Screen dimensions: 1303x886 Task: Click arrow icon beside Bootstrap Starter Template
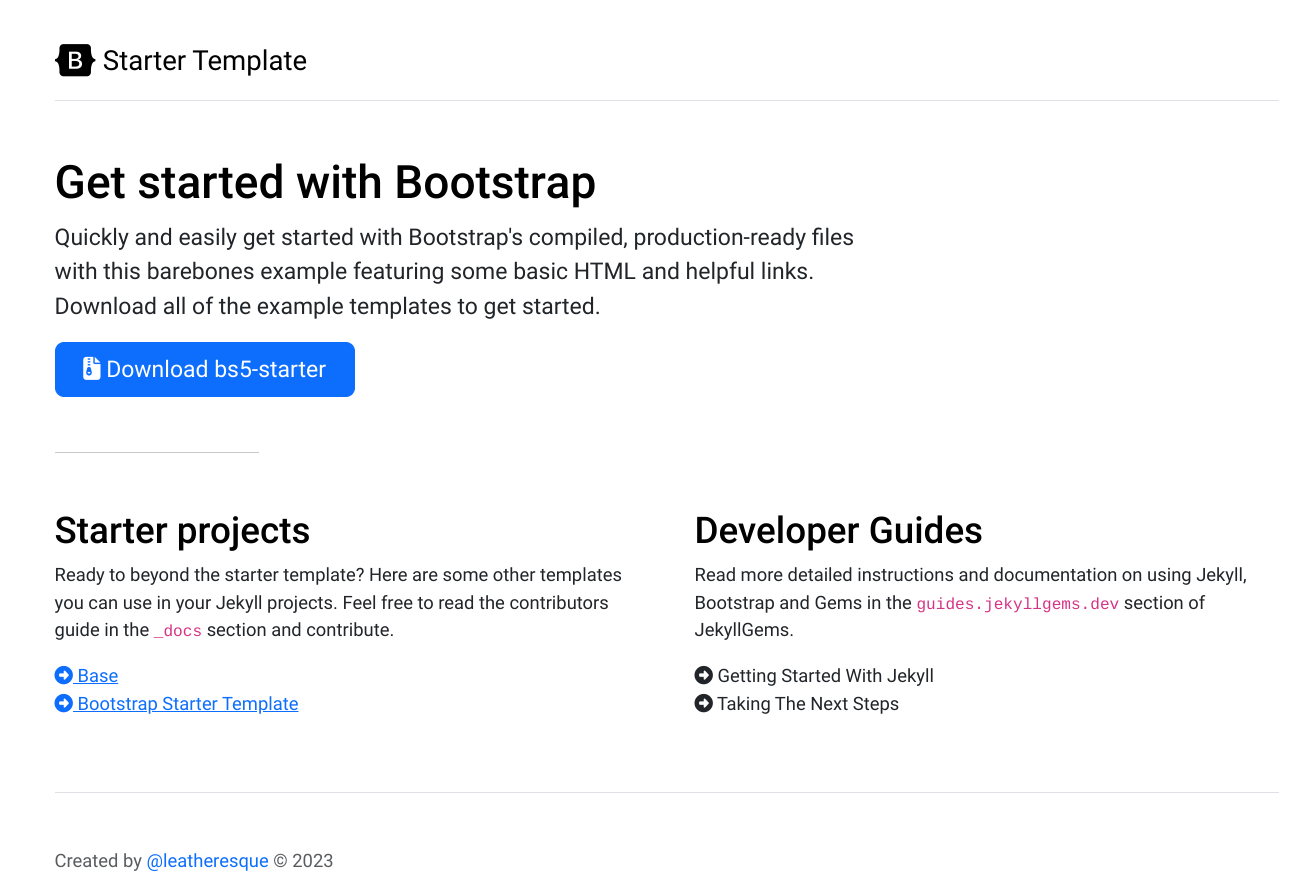point(64,703)
